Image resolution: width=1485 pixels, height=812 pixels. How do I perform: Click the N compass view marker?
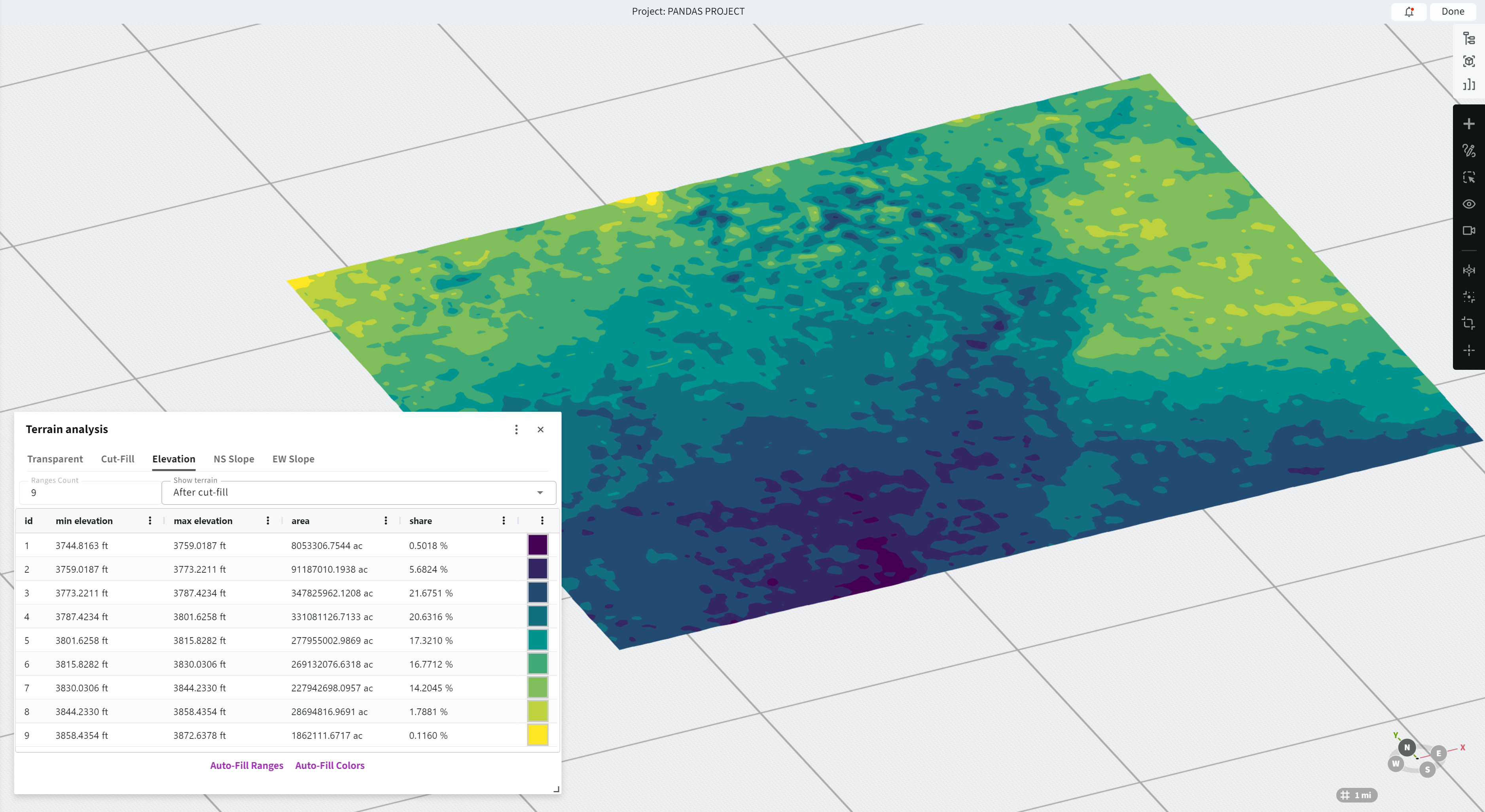(x=1407, y=748)
